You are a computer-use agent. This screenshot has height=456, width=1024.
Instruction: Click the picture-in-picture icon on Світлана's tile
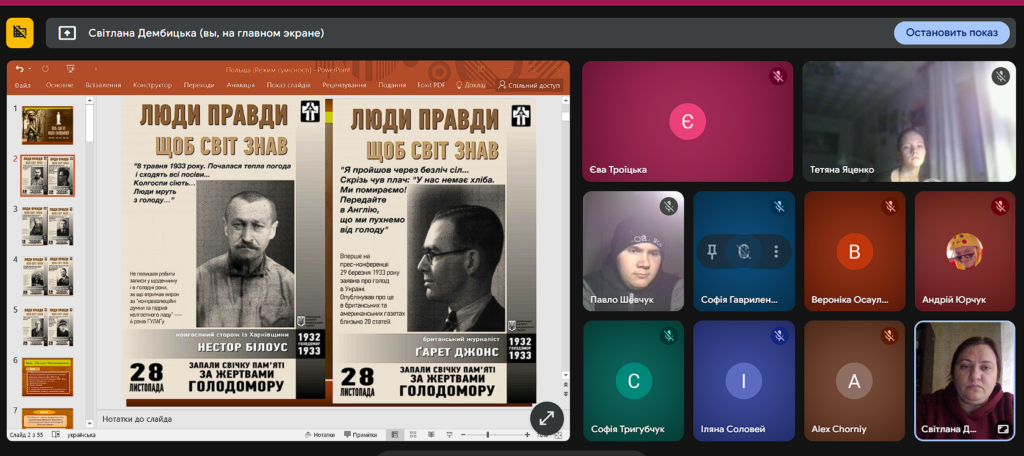click(x=1001, y=429)
